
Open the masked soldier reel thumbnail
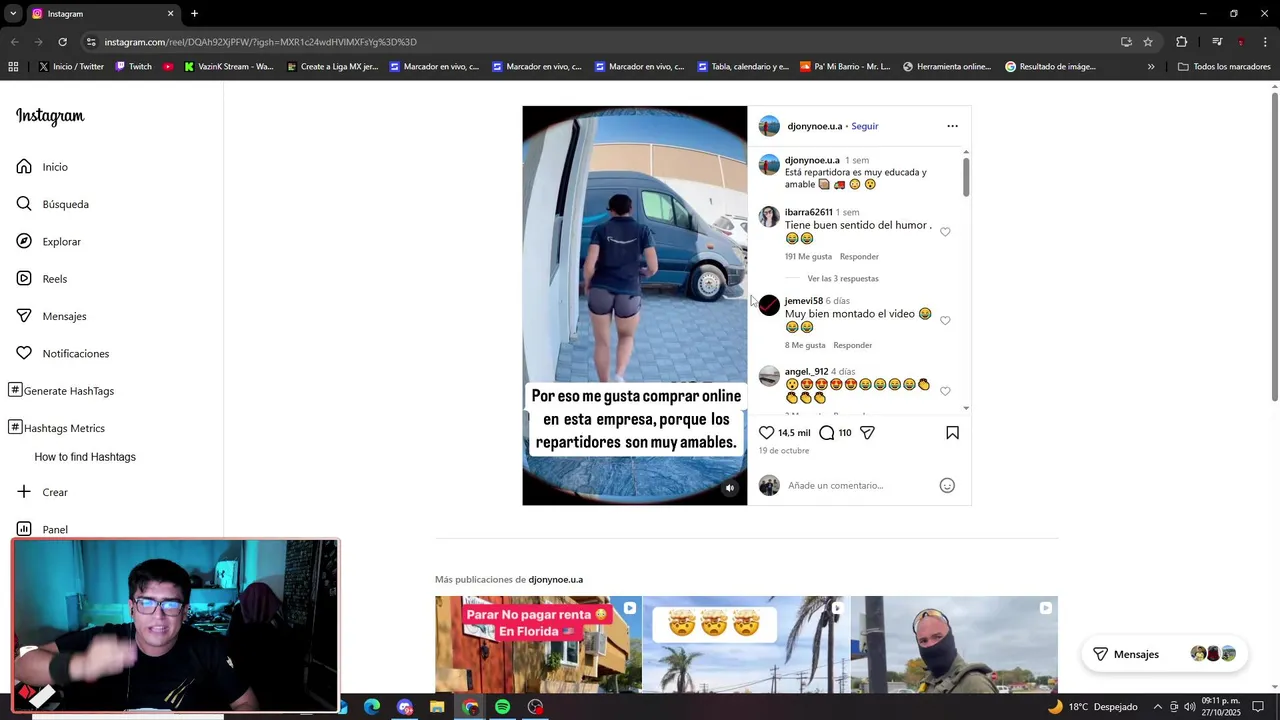click(954, 644)
